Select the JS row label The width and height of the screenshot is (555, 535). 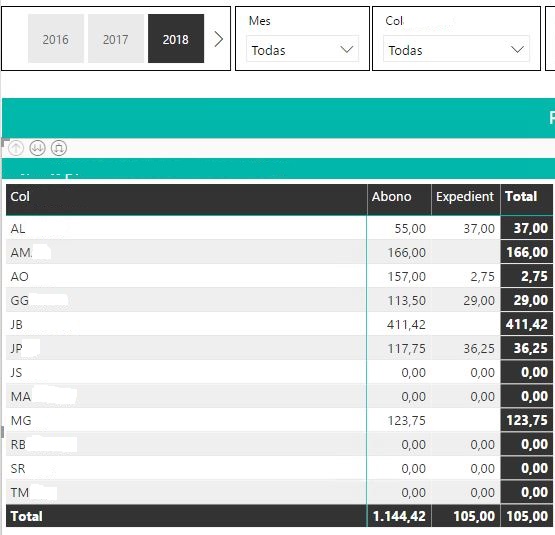pyautogui.click(x=16, y=372)
